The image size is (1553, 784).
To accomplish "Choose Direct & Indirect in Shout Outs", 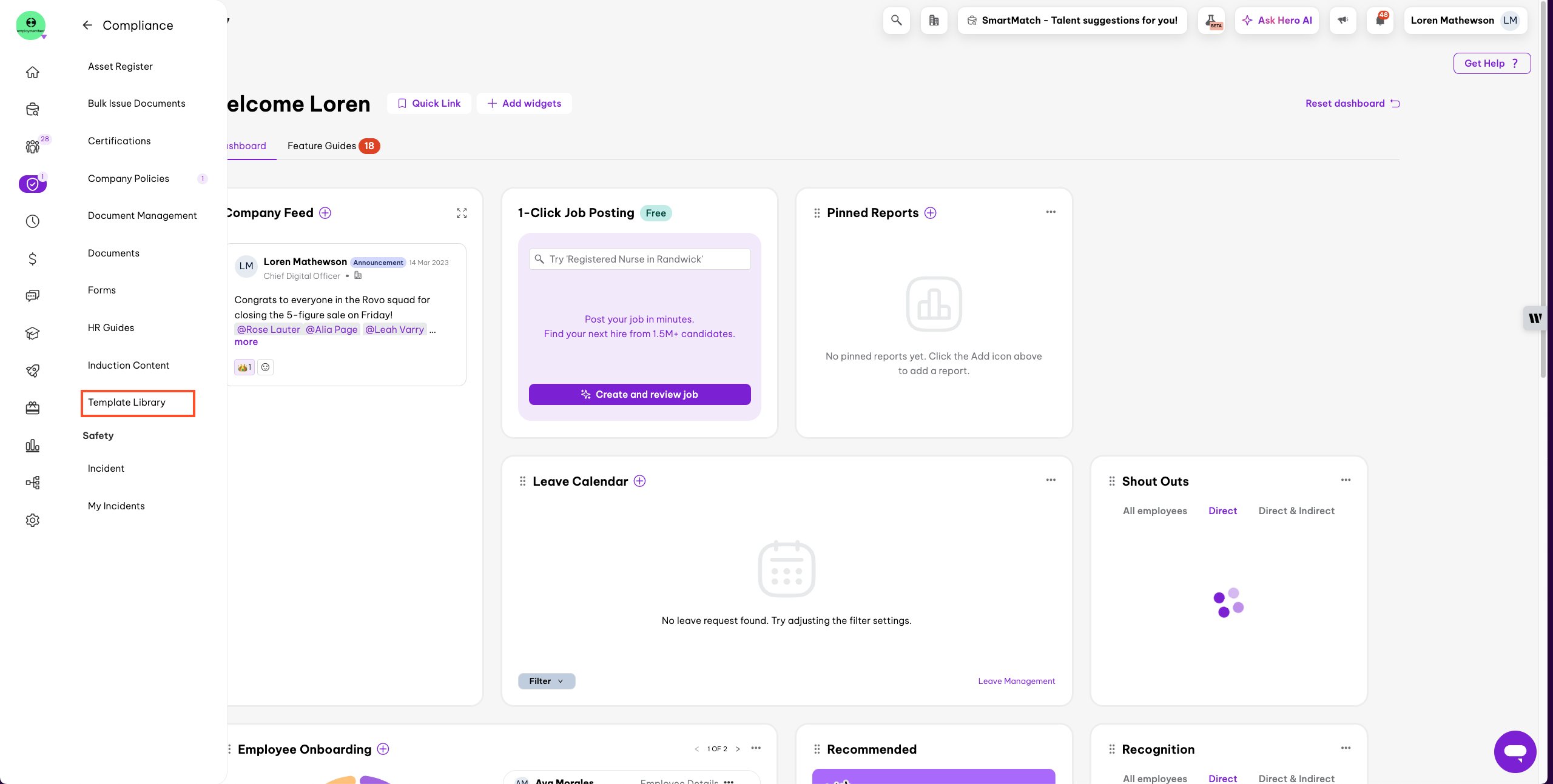I will pos(1296,511).
